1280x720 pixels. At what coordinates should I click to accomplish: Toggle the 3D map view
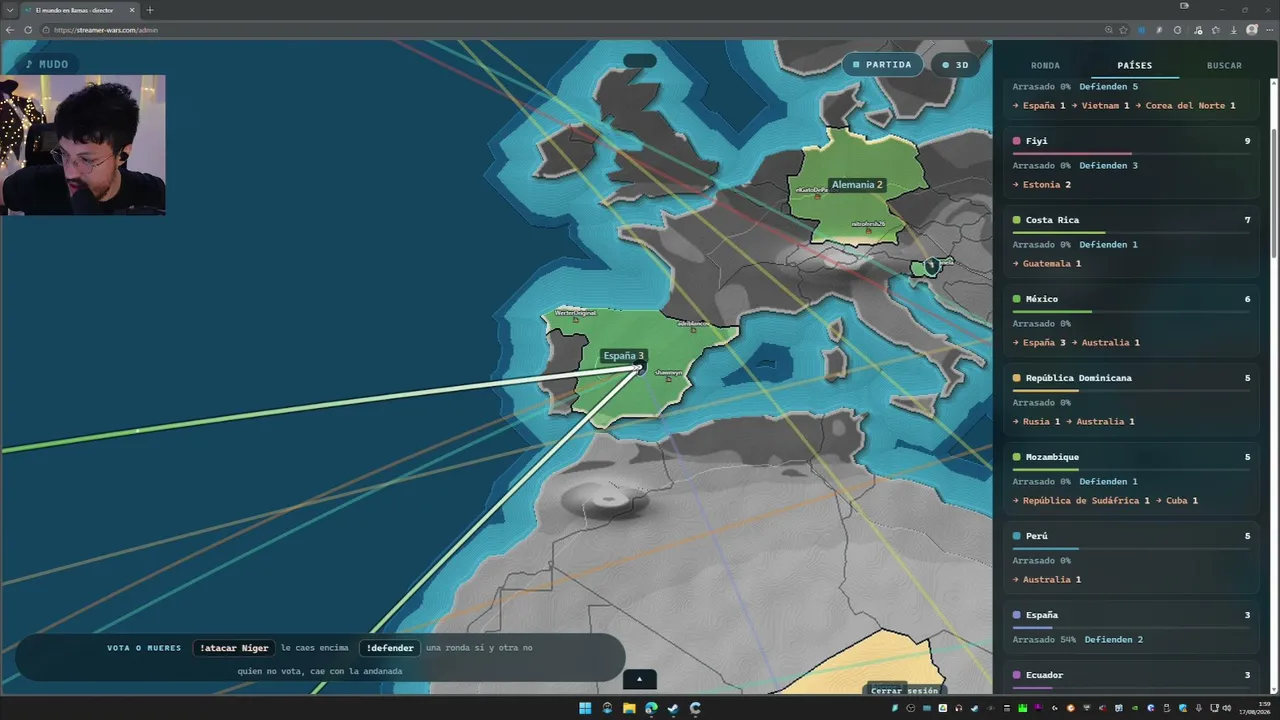(954, 65)
